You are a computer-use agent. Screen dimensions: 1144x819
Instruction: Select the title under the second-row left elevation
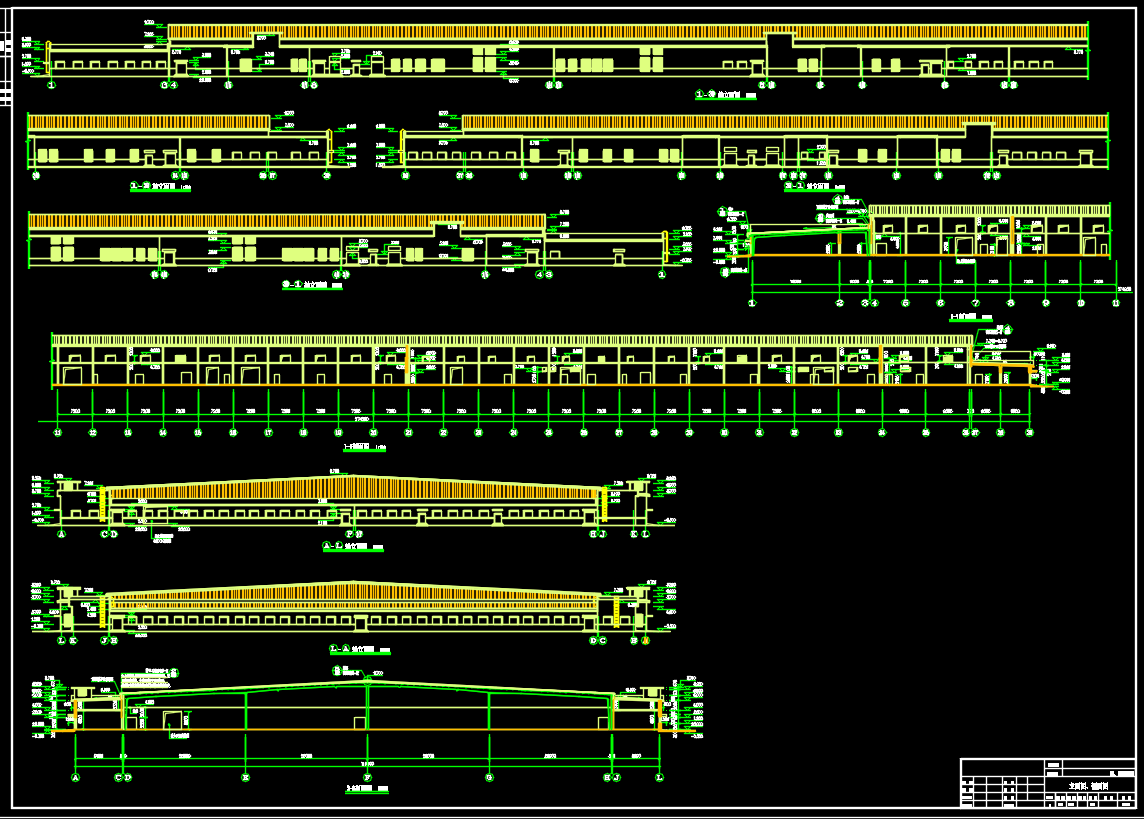click(x=159, y=186)
